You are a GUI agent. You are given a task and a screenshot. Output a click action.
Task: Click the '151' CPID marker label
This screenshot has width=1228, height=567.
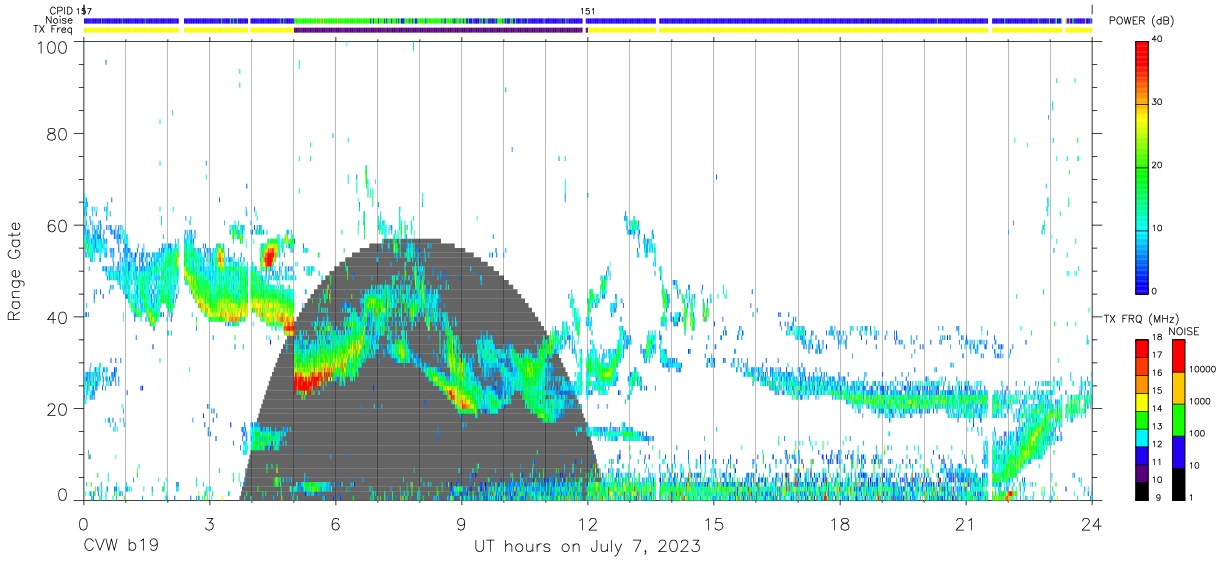tap(588, 11)
